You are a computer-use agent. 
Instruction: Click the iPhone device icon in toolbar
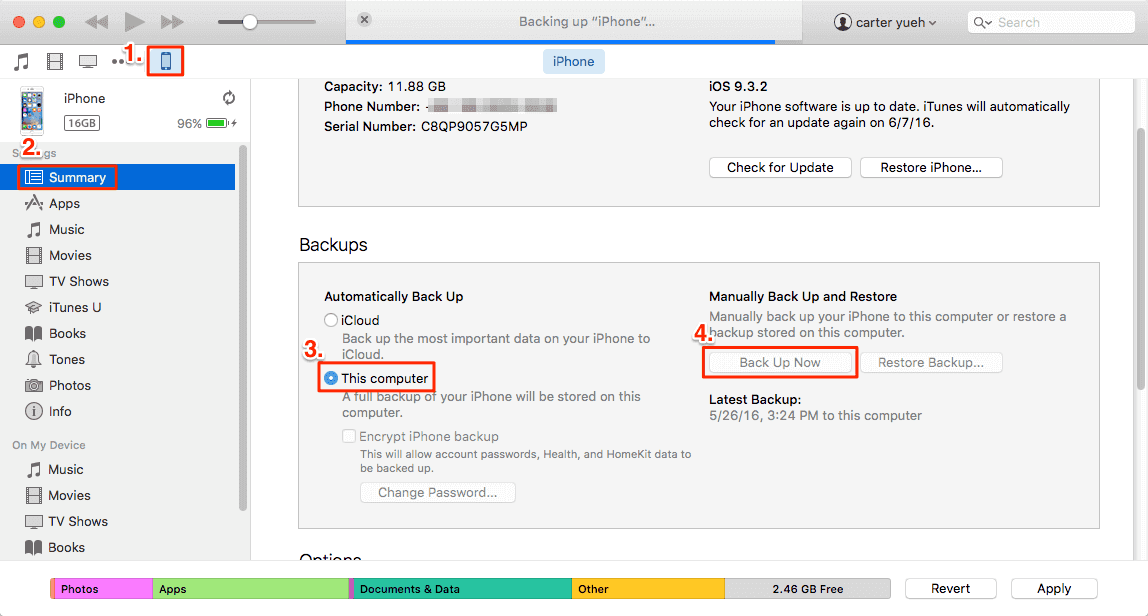pos(165,60)
